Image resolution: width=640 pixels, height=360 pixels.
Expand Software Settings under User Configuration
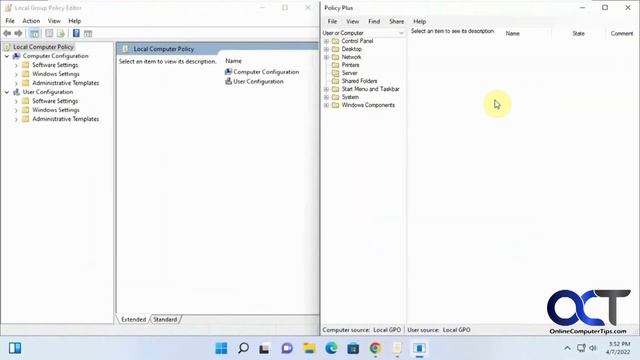coord(16,101)
